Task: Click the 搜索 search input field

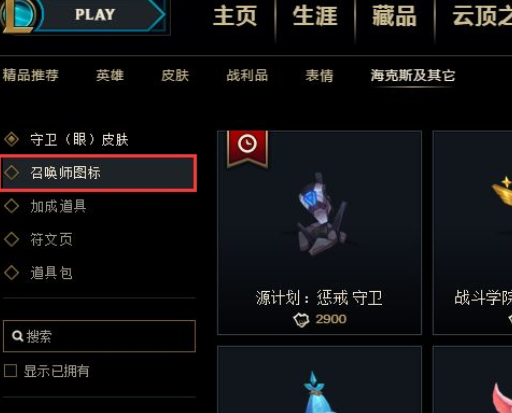Action: pyautogui.click(x=99, y=336)
